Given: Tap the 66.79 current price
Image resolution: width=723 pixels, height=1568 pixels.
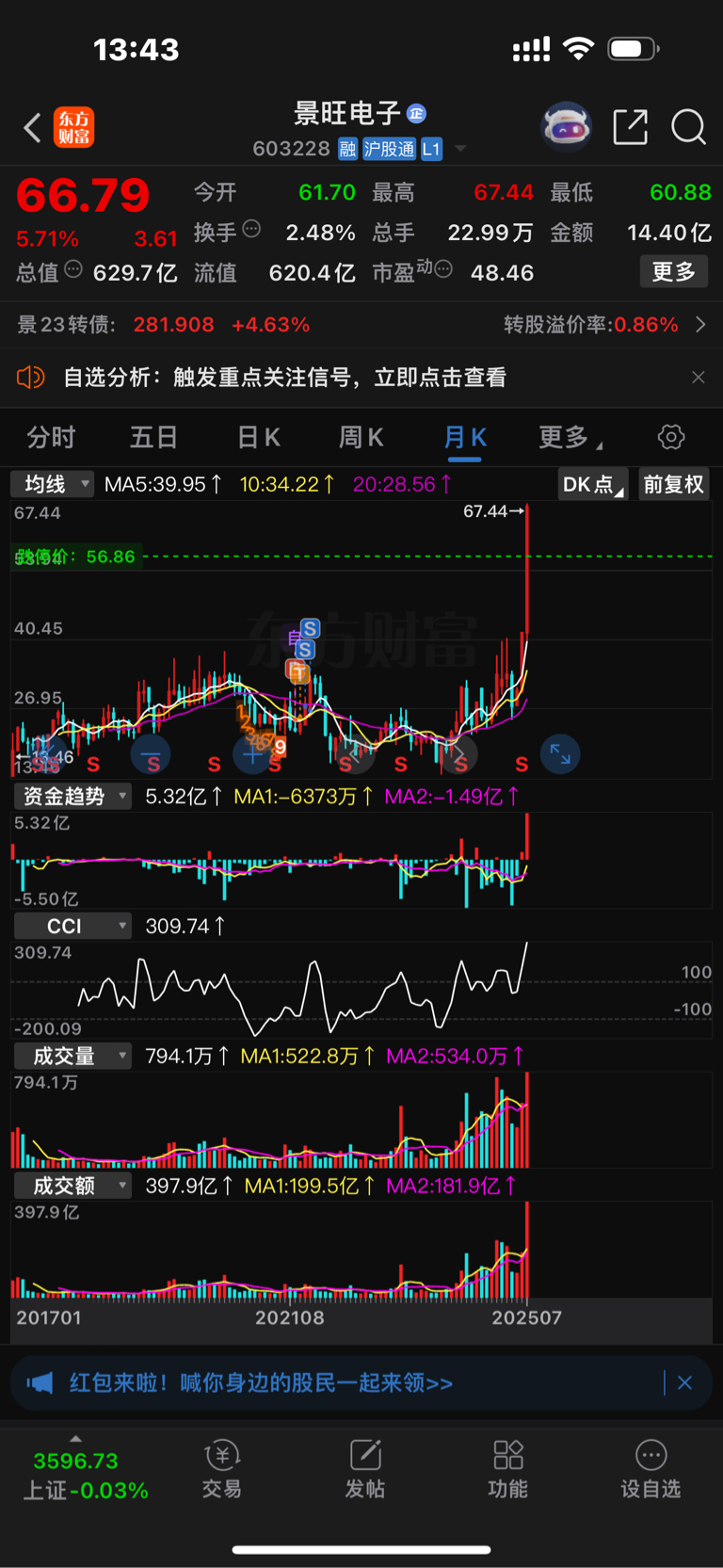Looking at the screenshot, I should coord(83,196).
